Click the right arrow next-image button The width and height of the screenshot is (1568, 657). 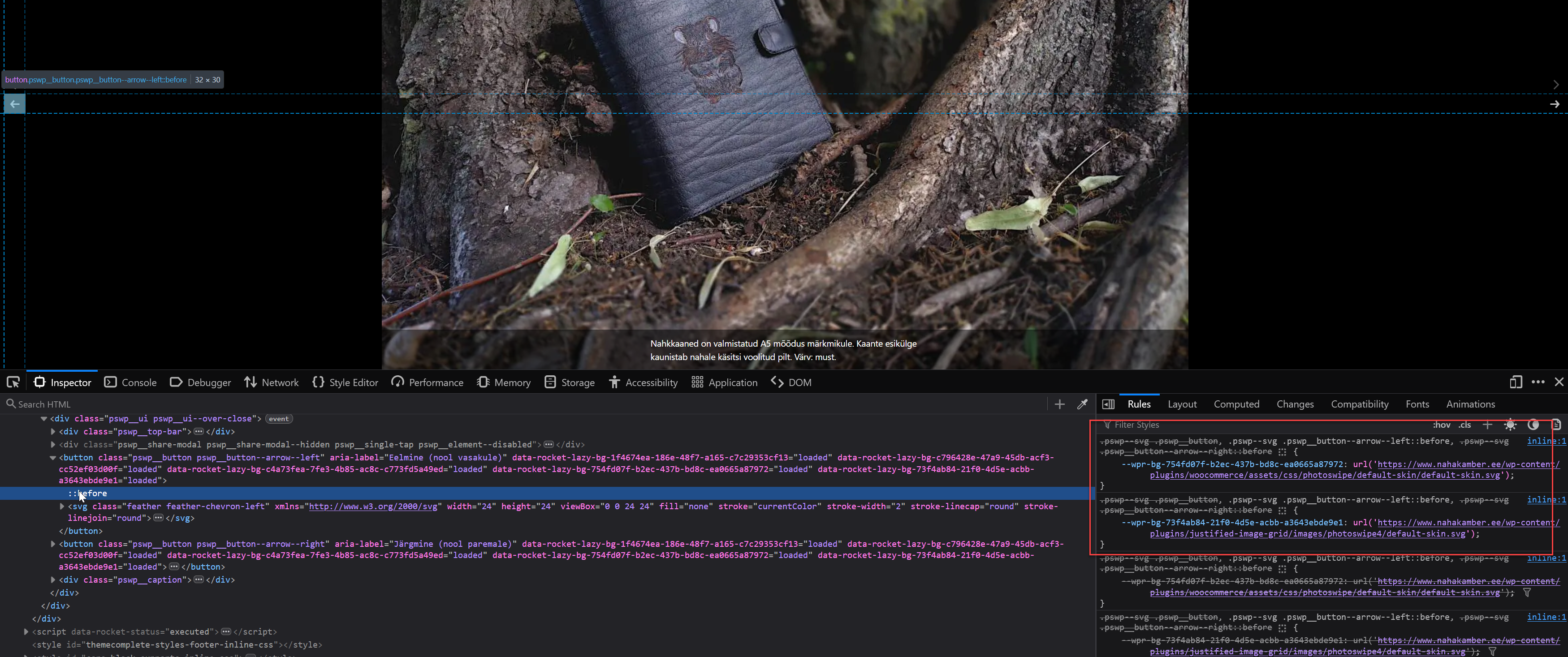coord(1554,104)
